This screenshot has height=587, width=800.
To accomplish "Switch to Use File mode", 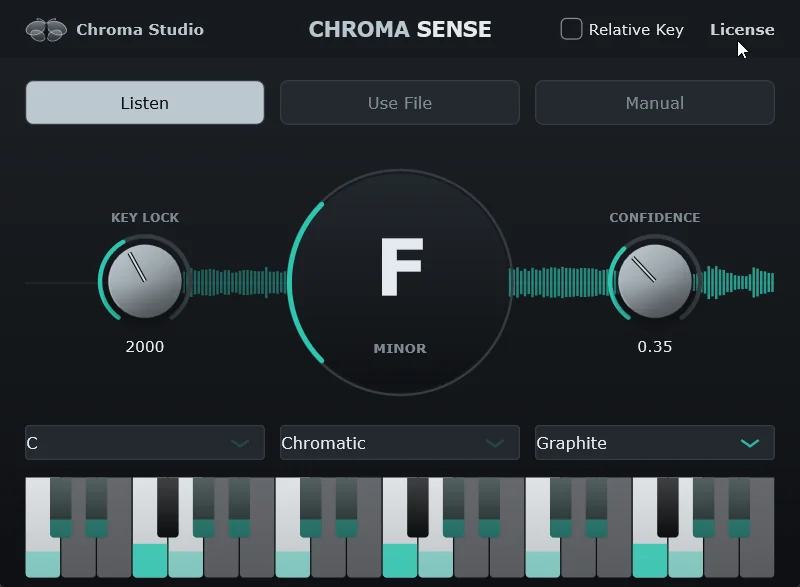I will (x=400, y=103).
